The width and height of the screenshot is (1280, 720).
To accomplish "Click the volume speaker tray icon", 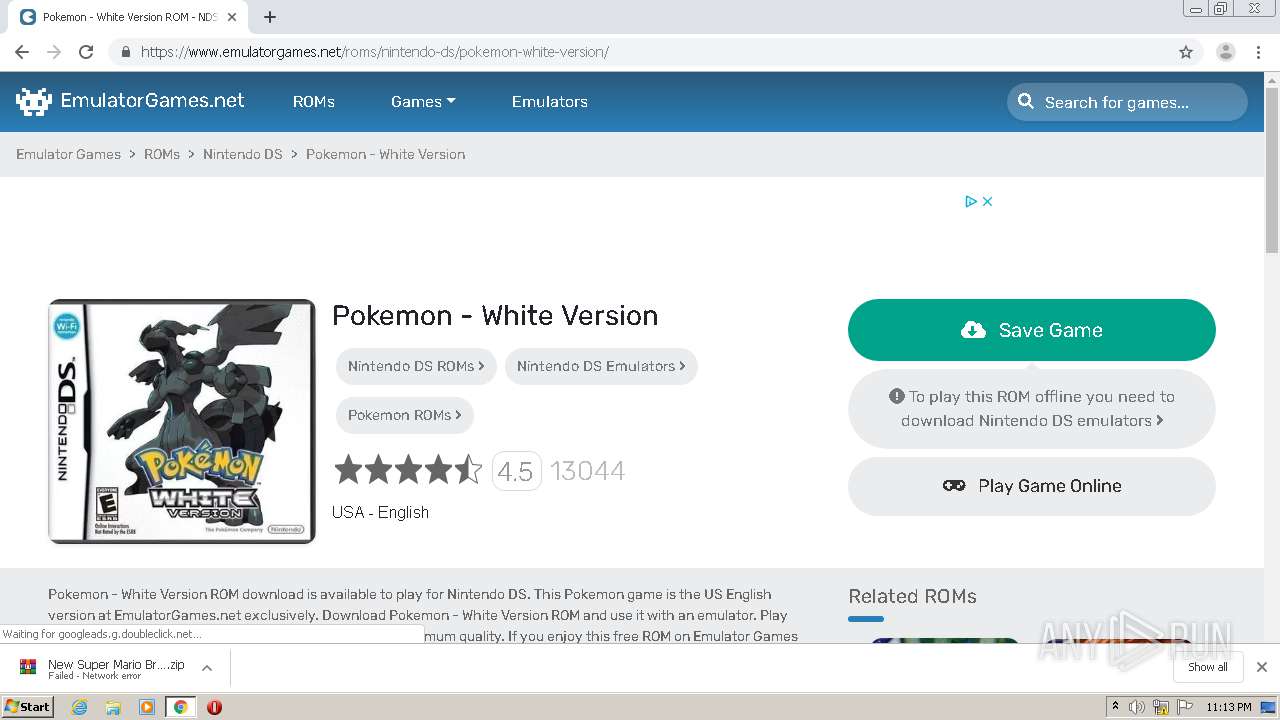I will [1136, 707].
